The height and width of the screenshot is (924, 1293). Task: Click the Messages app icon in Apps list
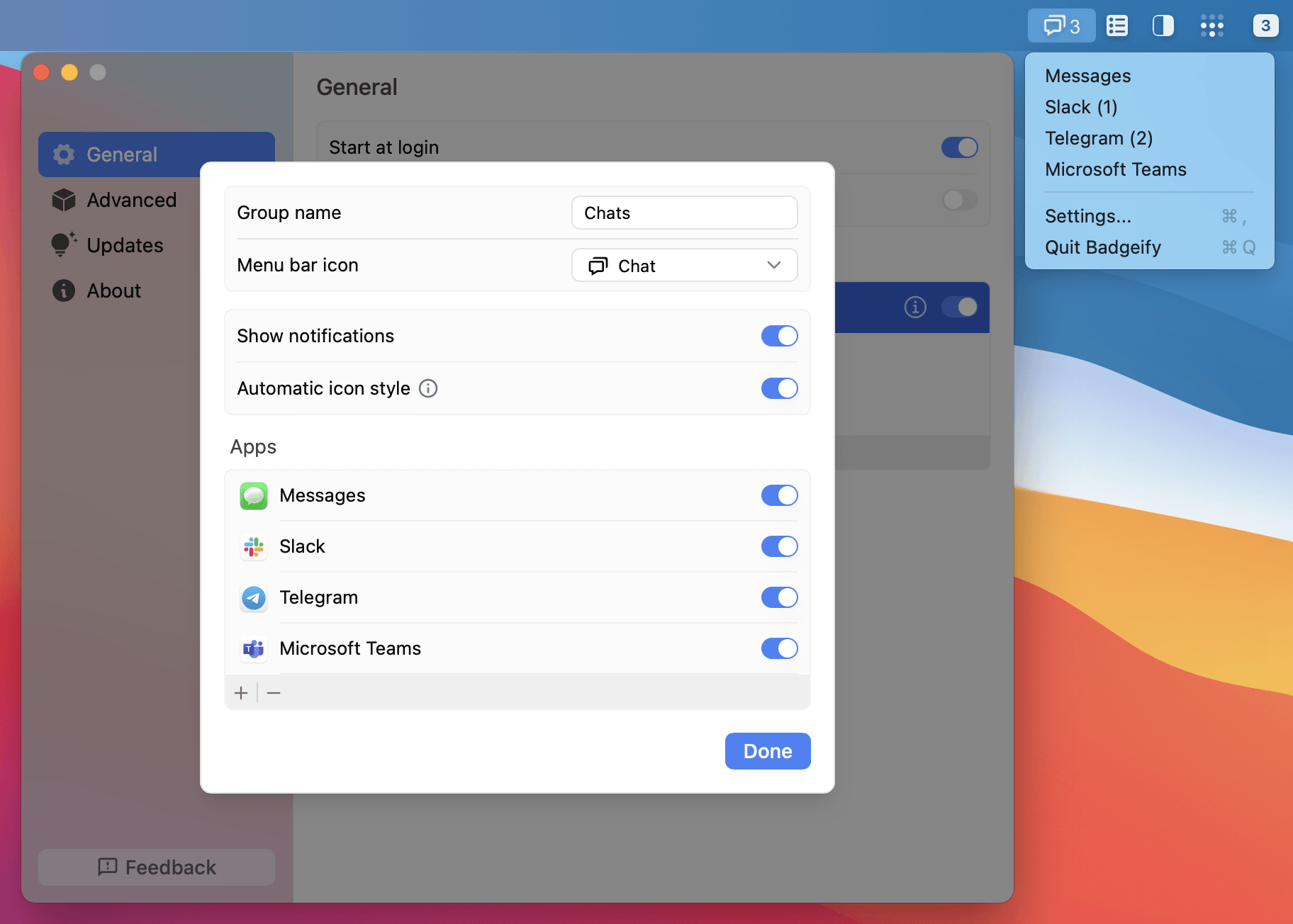click(254, 495)
